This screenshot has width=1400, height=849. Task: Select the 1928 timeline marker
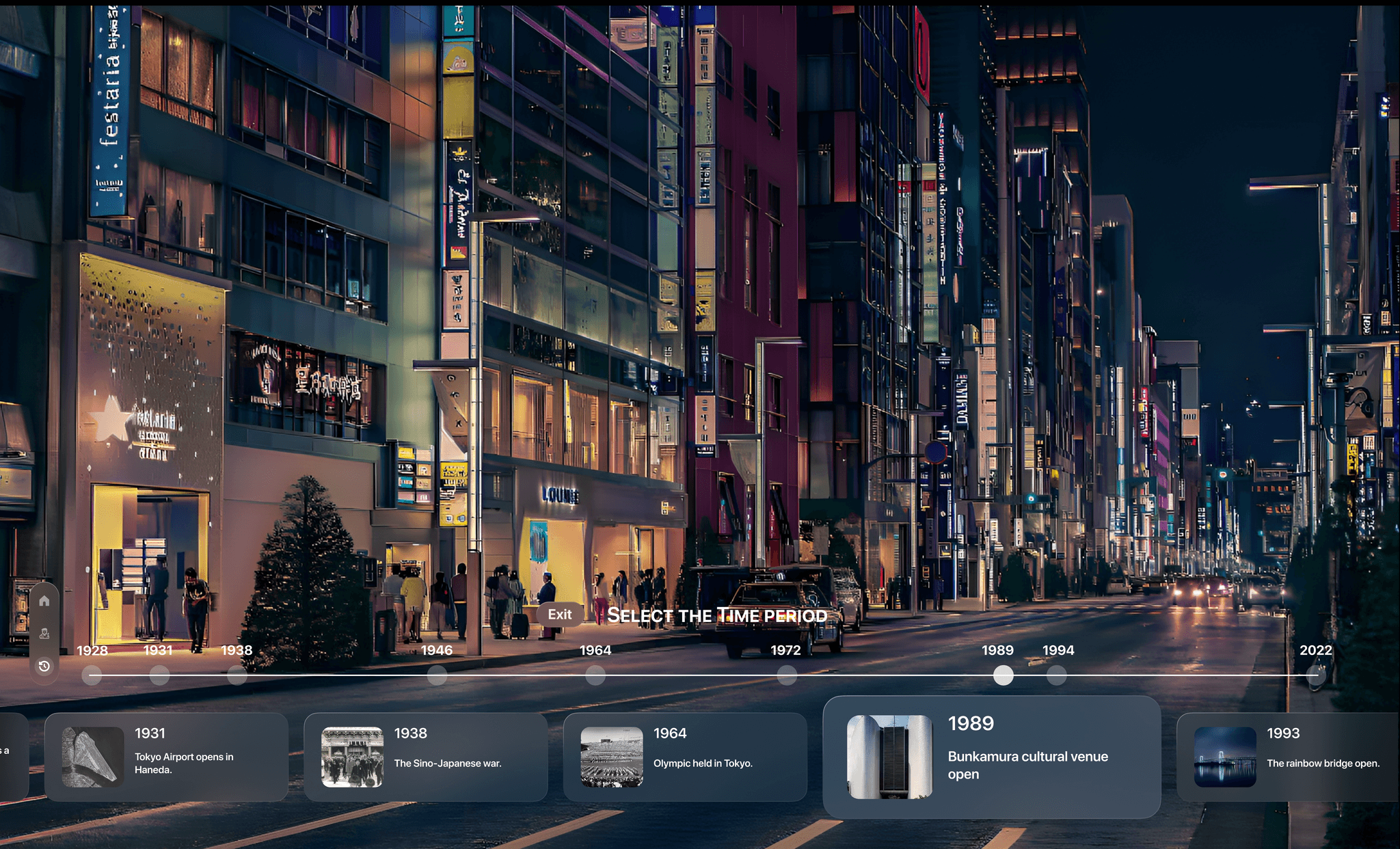(x=92, y=675)
